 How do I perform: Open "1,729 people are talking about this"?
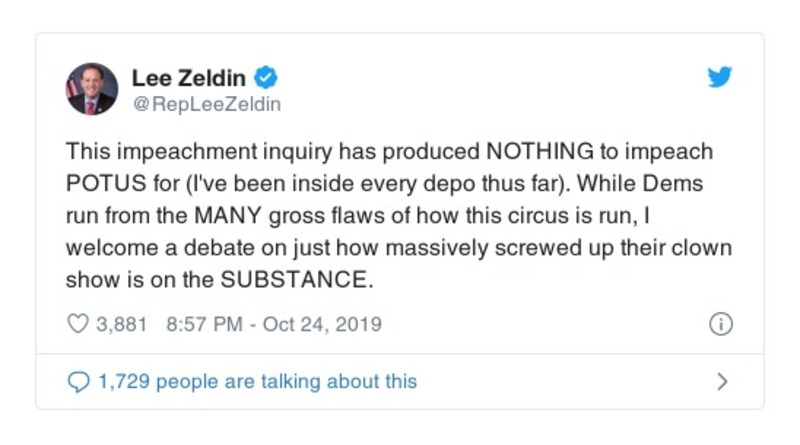257,381
